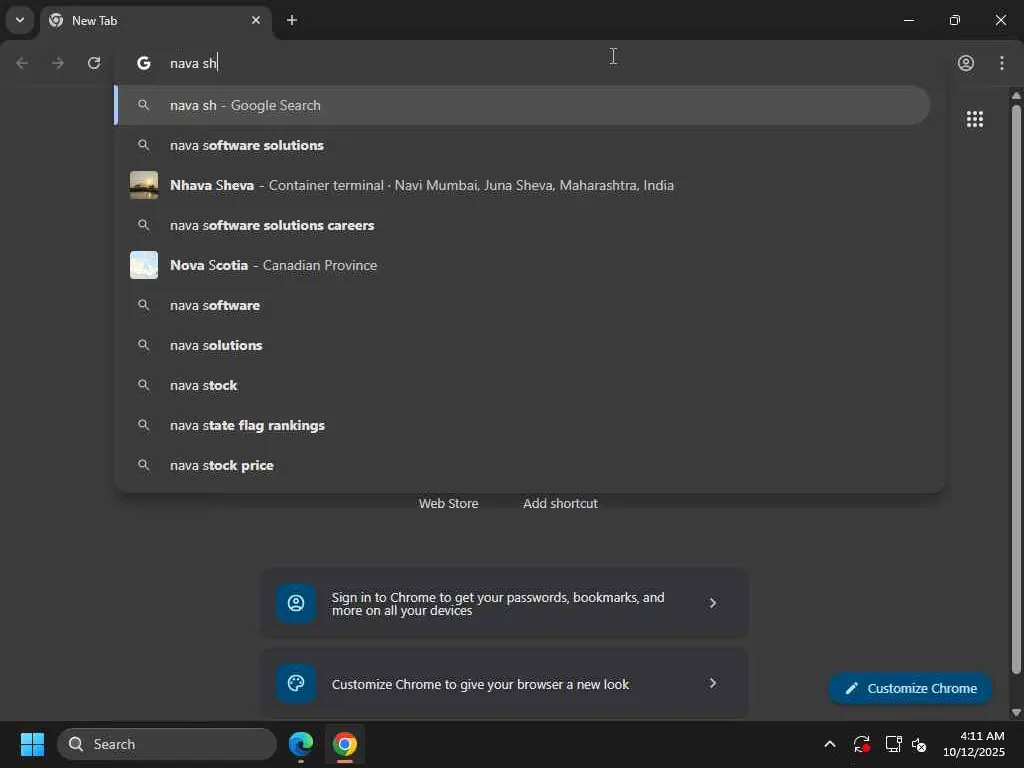Open the Google apps grid
This screenshot has height=768, width=1024.
coord(974,119)
